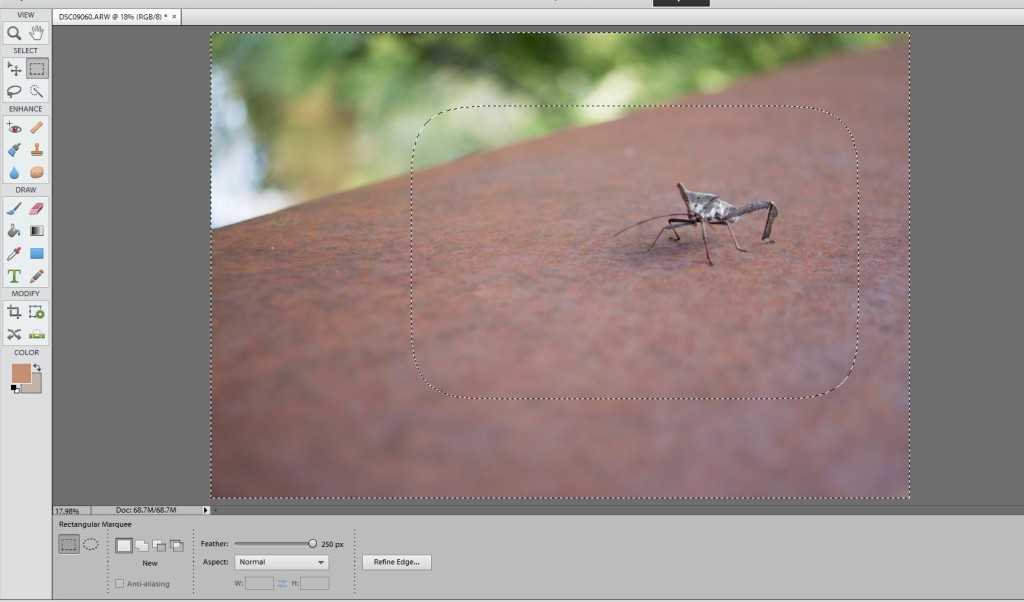This screenshot has height=602, width=1024.
Task: Expand the document info arrow in status bar
Action: click(x=206, y=510)
